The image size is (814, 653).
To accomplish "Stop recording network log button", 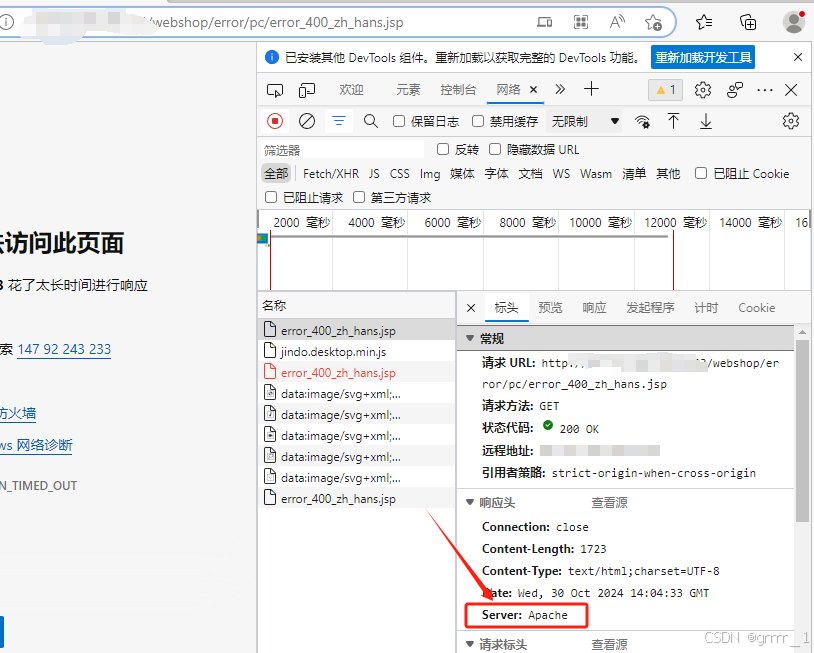I will point(275,121).
